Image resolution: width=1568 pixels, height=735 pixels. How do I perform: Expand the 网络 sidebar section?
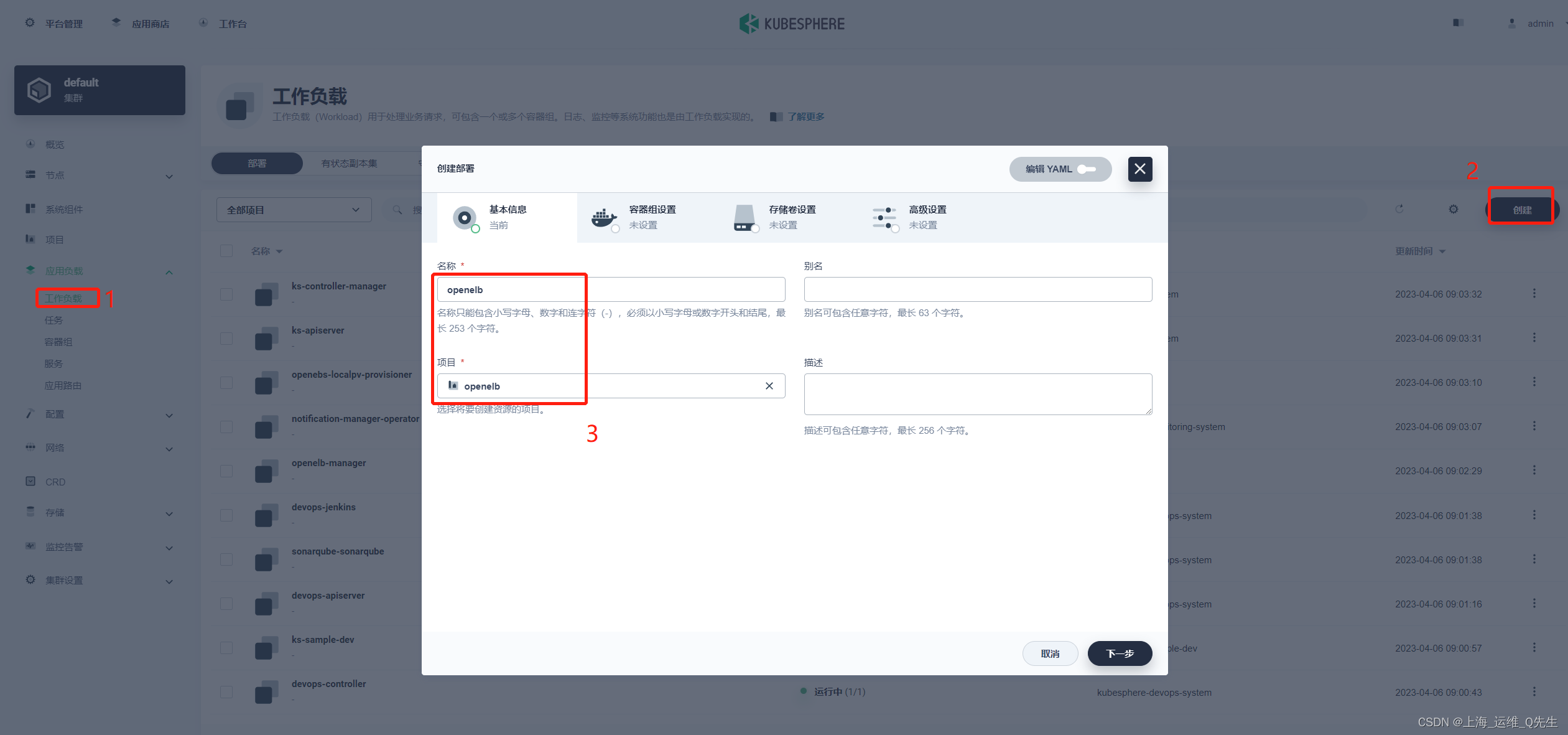pyautogui.click(x=100, y=448)
